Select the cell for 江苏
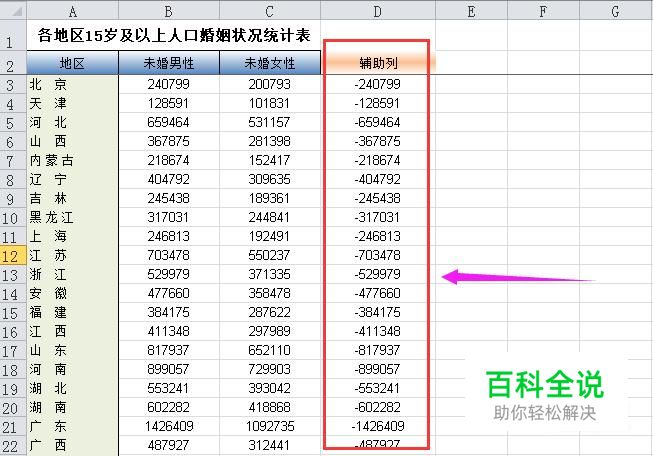 pyautogui.click(x=72, y=256)
